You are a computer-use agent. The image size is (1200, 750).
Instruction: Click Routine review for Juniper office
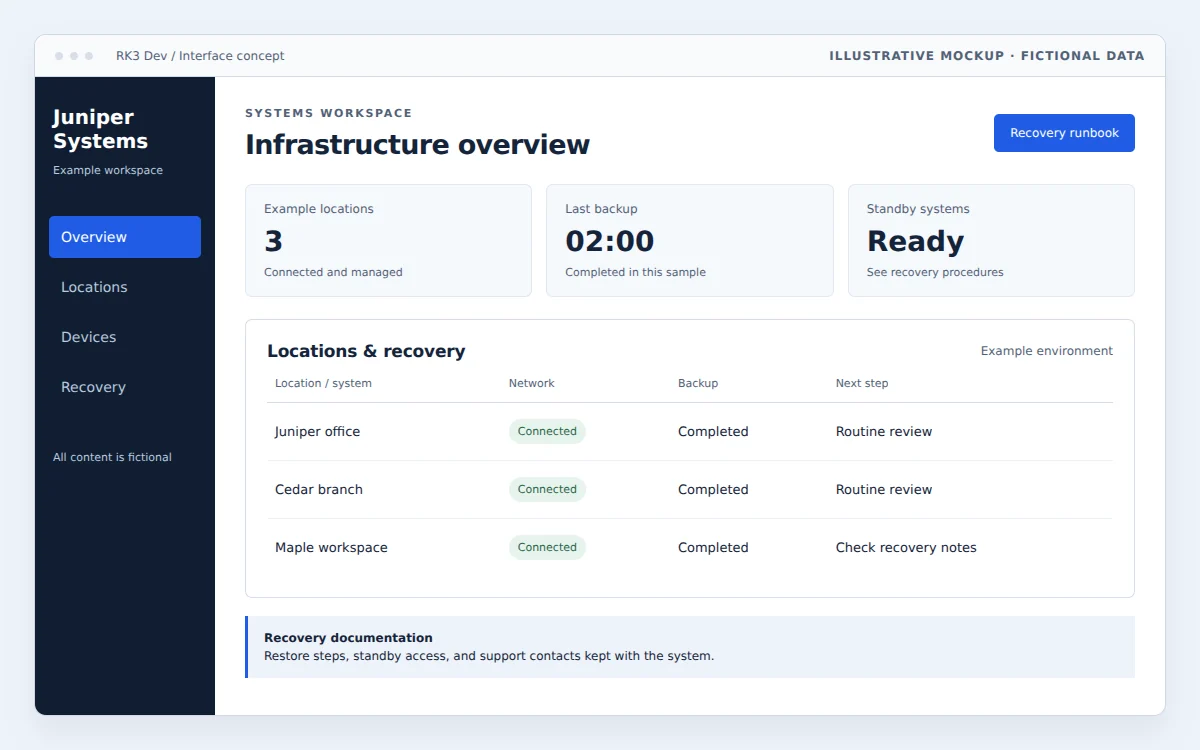pyautogui.click(x=884, y=432)
